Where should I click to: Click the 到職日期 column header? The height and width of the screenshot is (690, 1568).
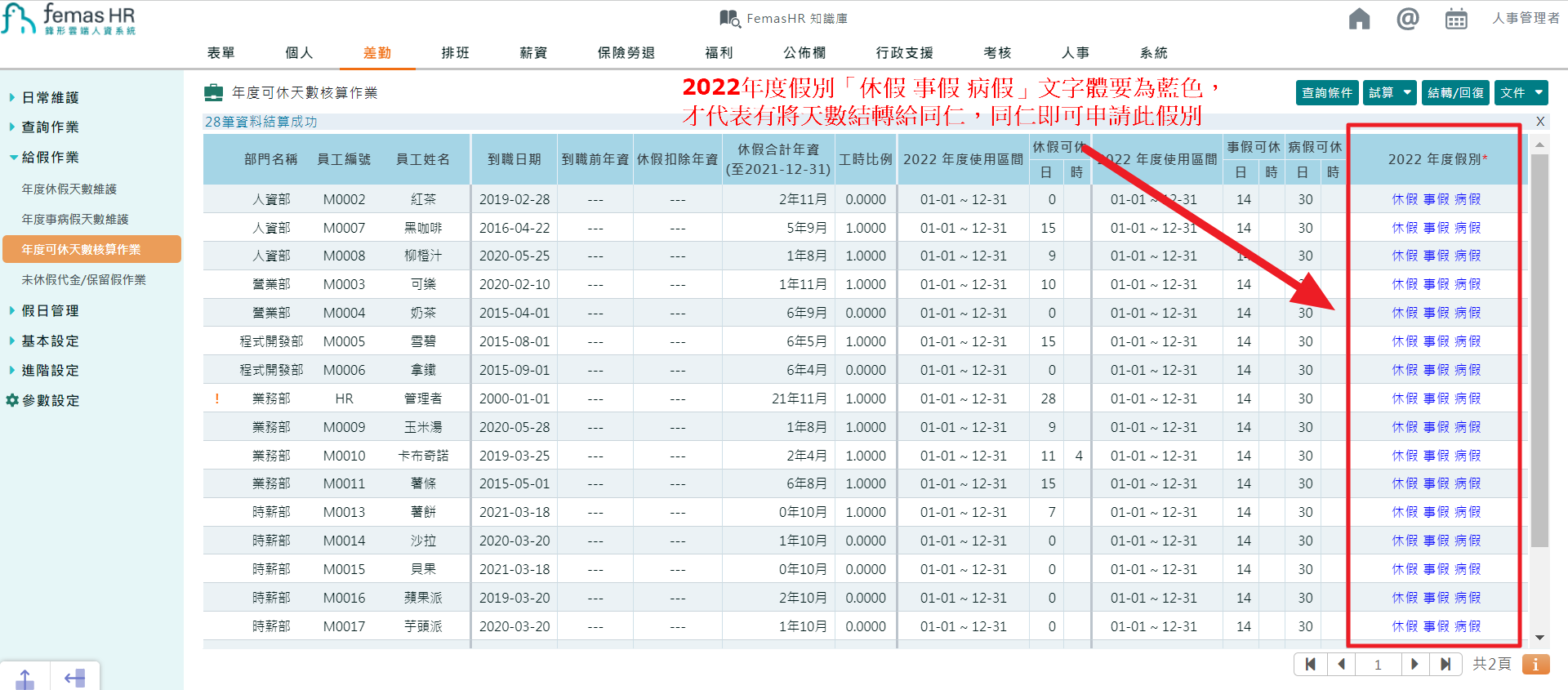[x=514, y=159]
